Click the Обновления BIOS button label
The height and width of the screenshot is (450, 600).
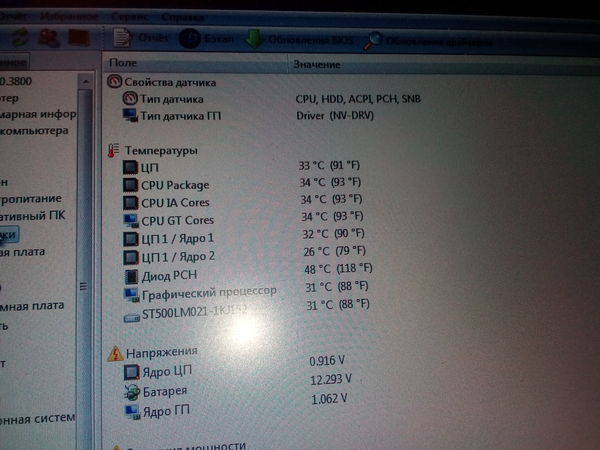coord(311,39)
